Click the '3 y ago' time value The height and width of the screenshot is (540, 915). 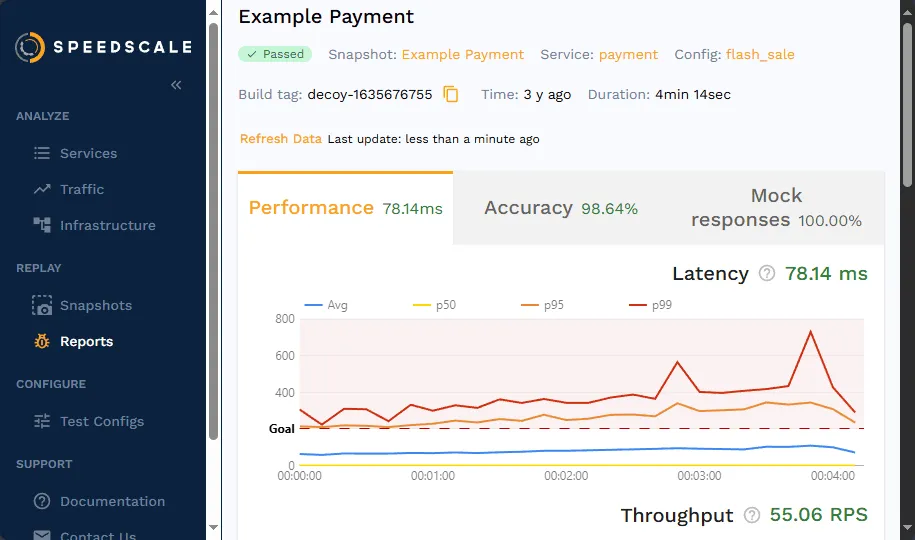click(x=547, y=95)
